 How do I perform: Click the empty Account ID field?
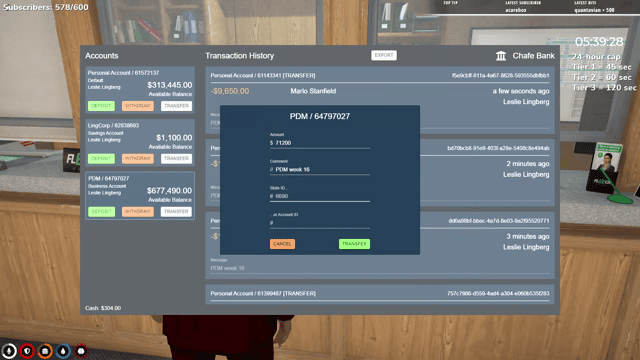(x=320, y=223)
